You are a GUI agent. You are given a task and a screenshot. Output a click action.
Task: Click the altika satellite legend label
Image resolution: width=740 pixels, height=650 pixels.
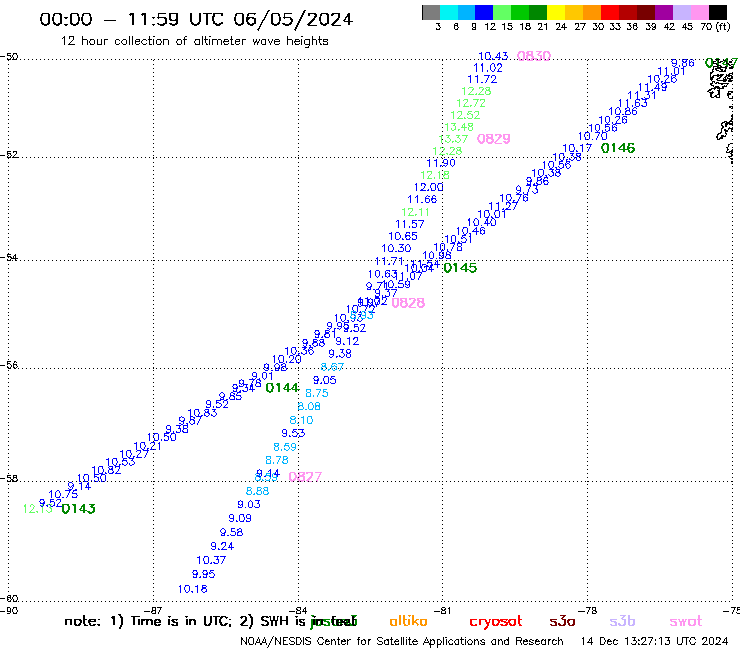coord(408,621)
